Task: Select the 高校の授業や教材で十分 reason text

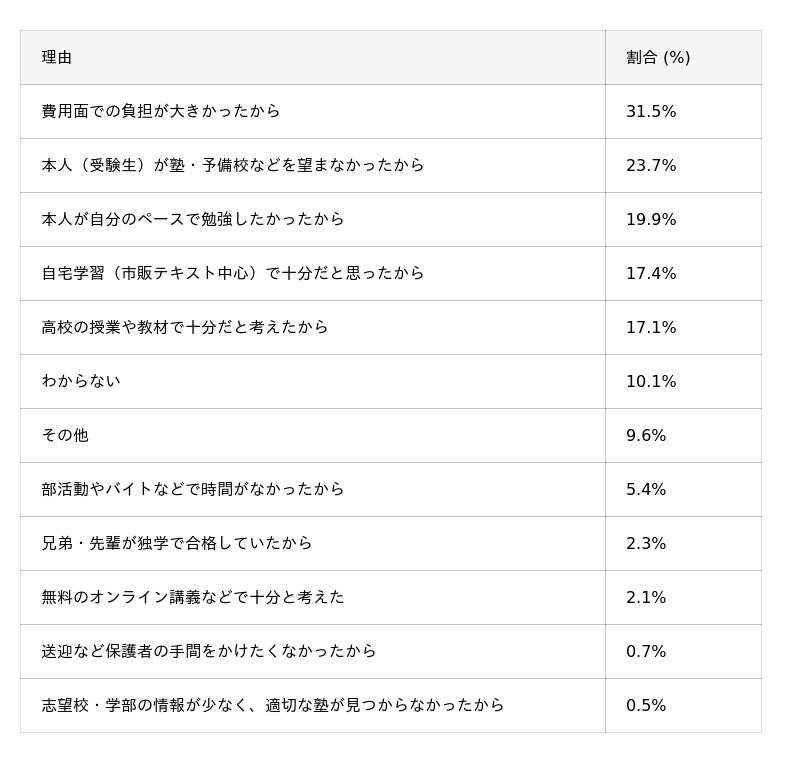Action: pos(185,328)
